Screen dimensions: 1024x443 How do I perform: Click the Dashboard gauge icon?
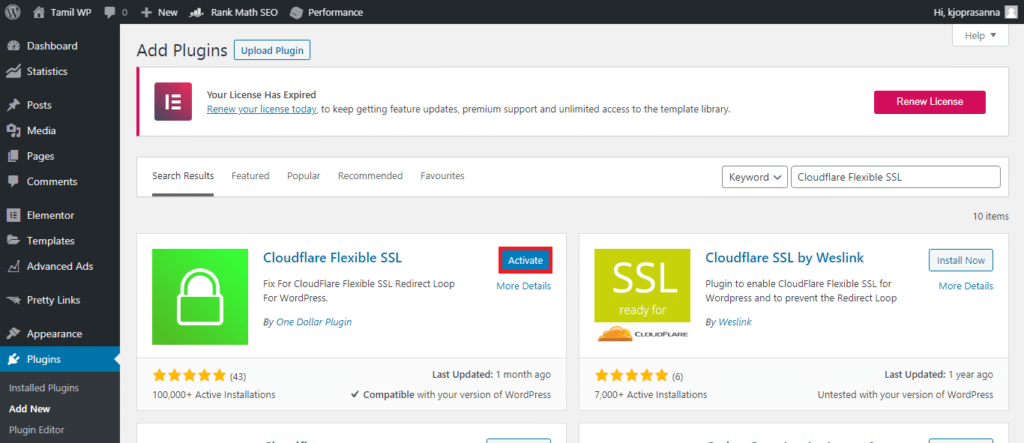point(14,46)
